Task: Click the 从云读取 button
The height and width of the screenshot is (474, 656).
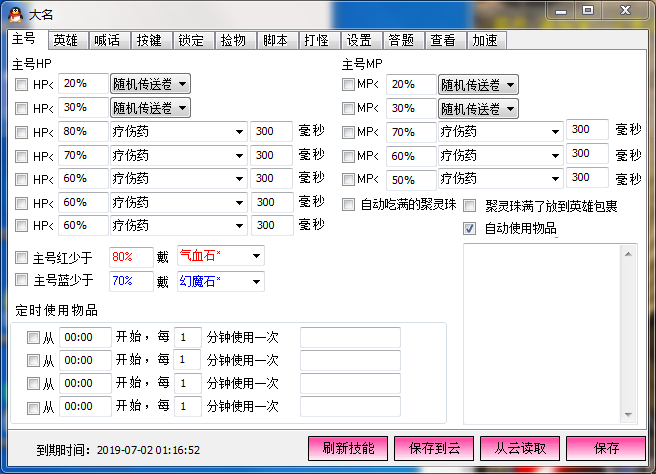Action: point(520,448)
